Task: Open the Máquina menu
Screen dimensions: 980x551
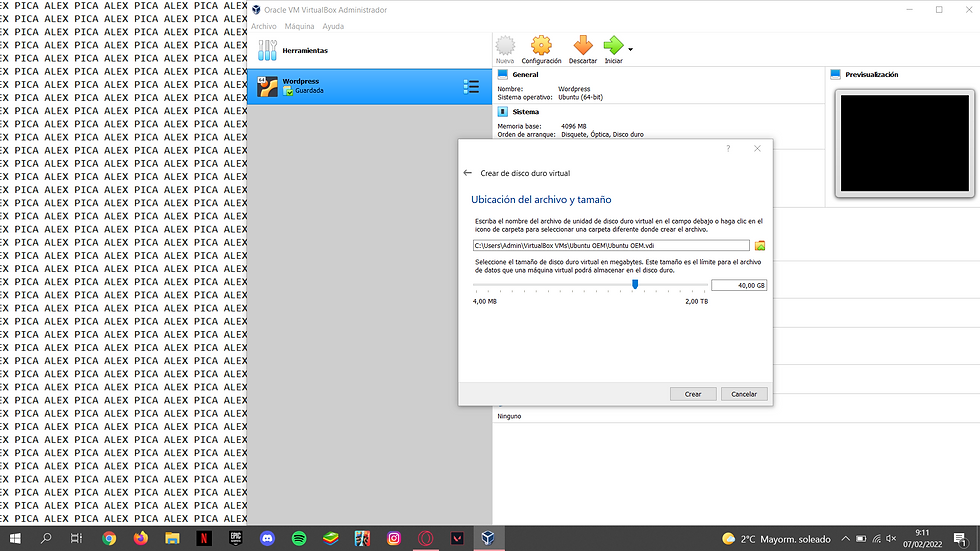Action: click(299, 26)
